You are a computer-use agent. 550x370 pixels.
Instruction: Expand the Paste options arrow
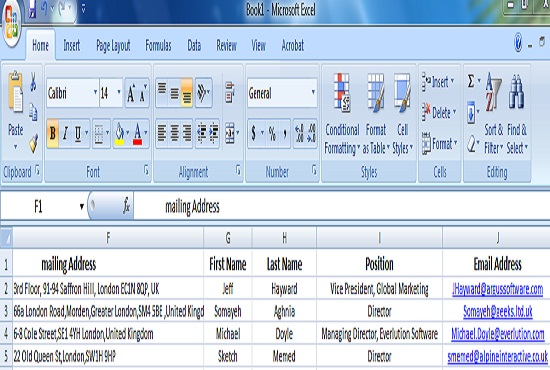[x=15, y=147]
